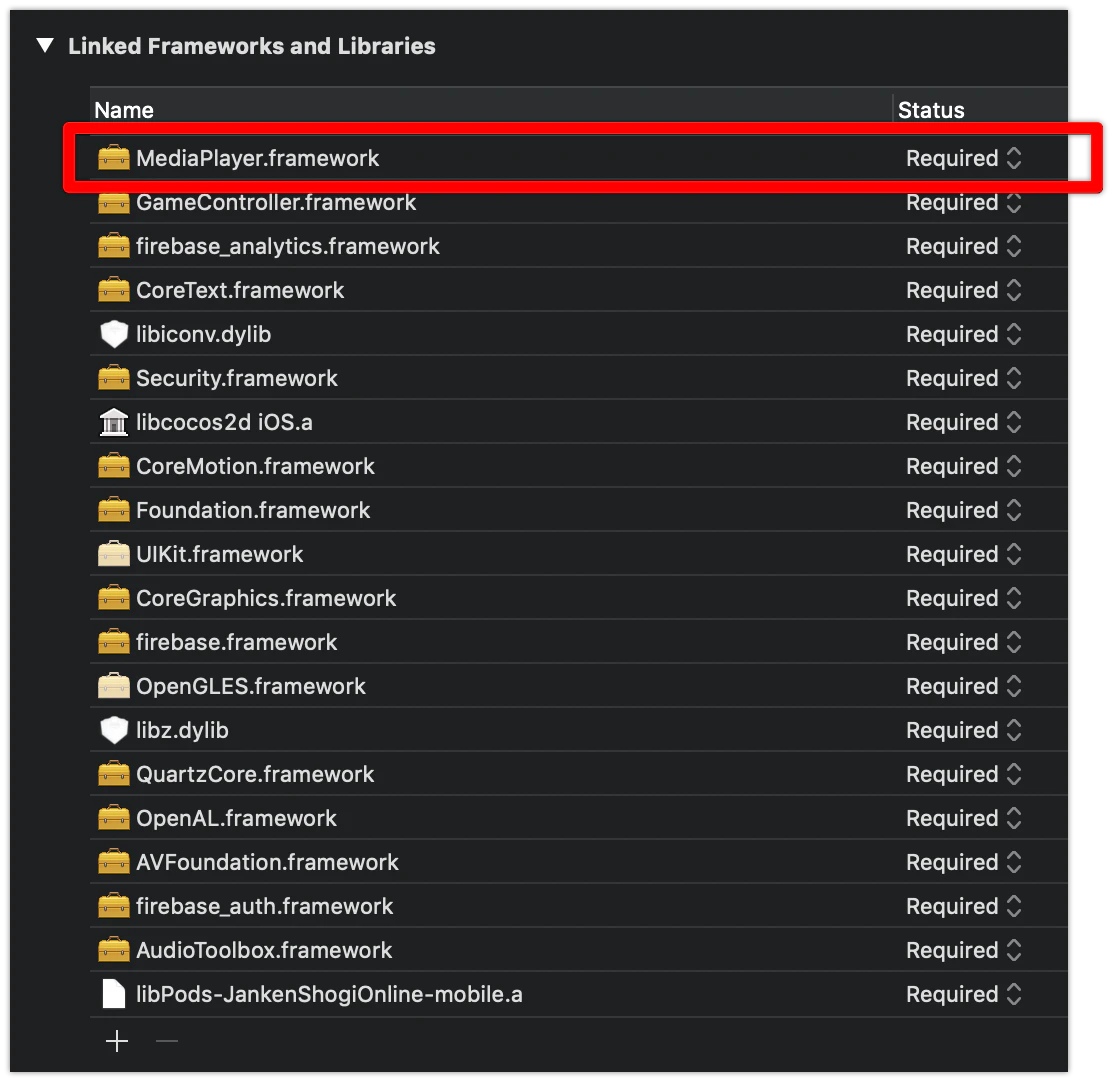Screen dimensions: 1118x1082
Task: Add a new framework with the plus button
Action: point(117,1041)
